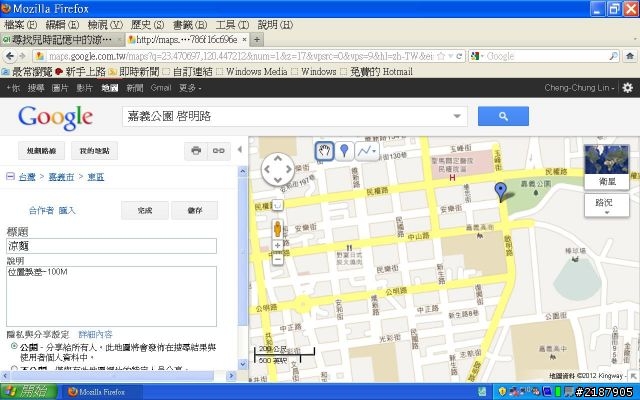Open the 歷史 history menu

[147, 25]
